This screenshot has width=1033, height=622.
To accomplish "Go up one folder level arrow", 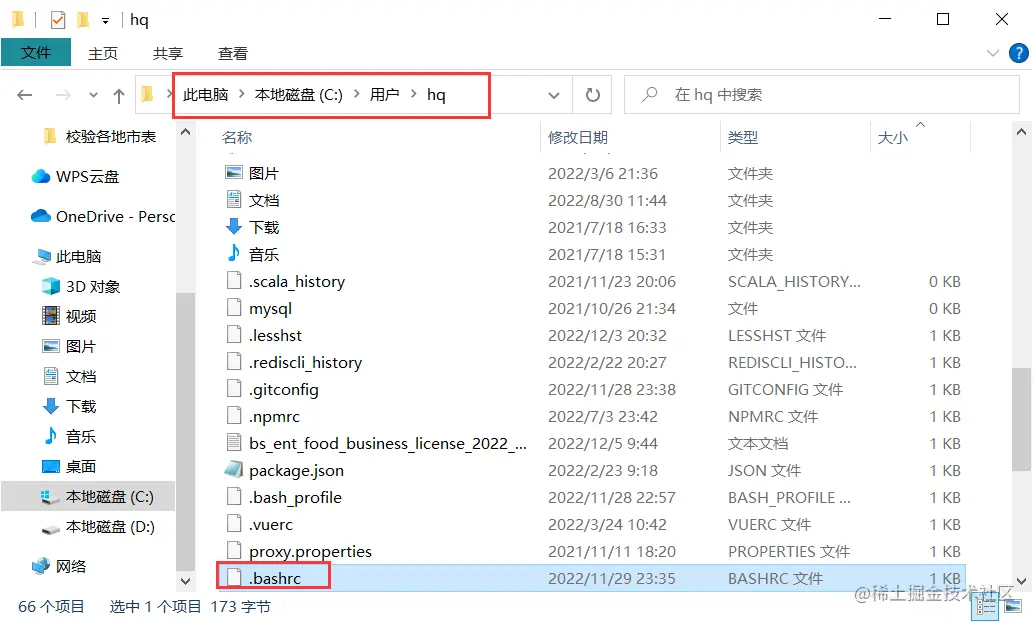I will 119,96.
